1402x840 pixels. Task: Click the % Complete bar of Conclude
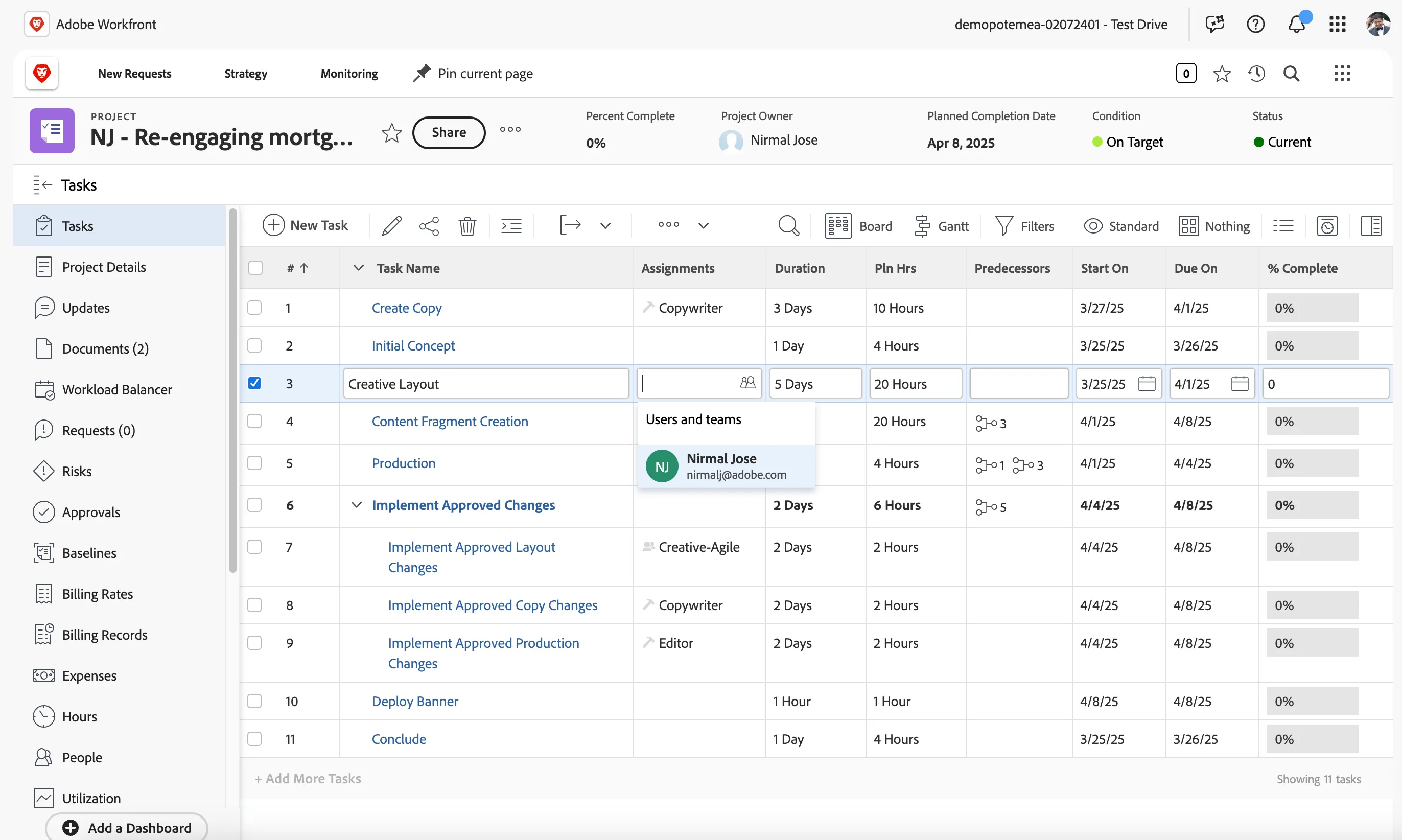pos(1312,739)
